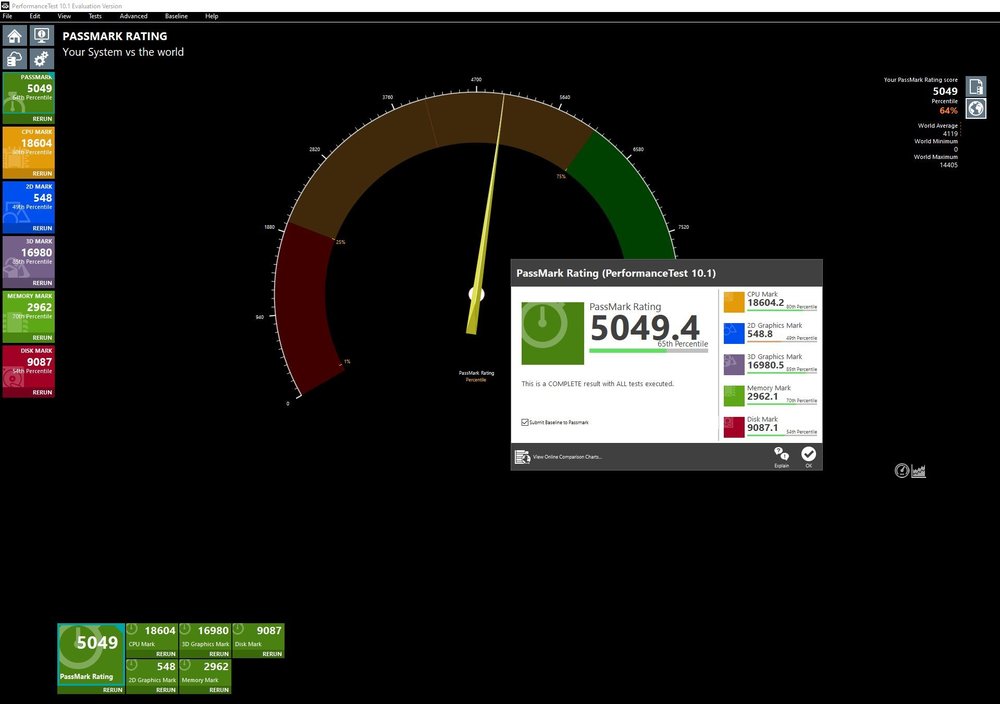Screen dimensions: 1000x704
Task: Open the settings gears icon
Action: click(x=41, y=59)
